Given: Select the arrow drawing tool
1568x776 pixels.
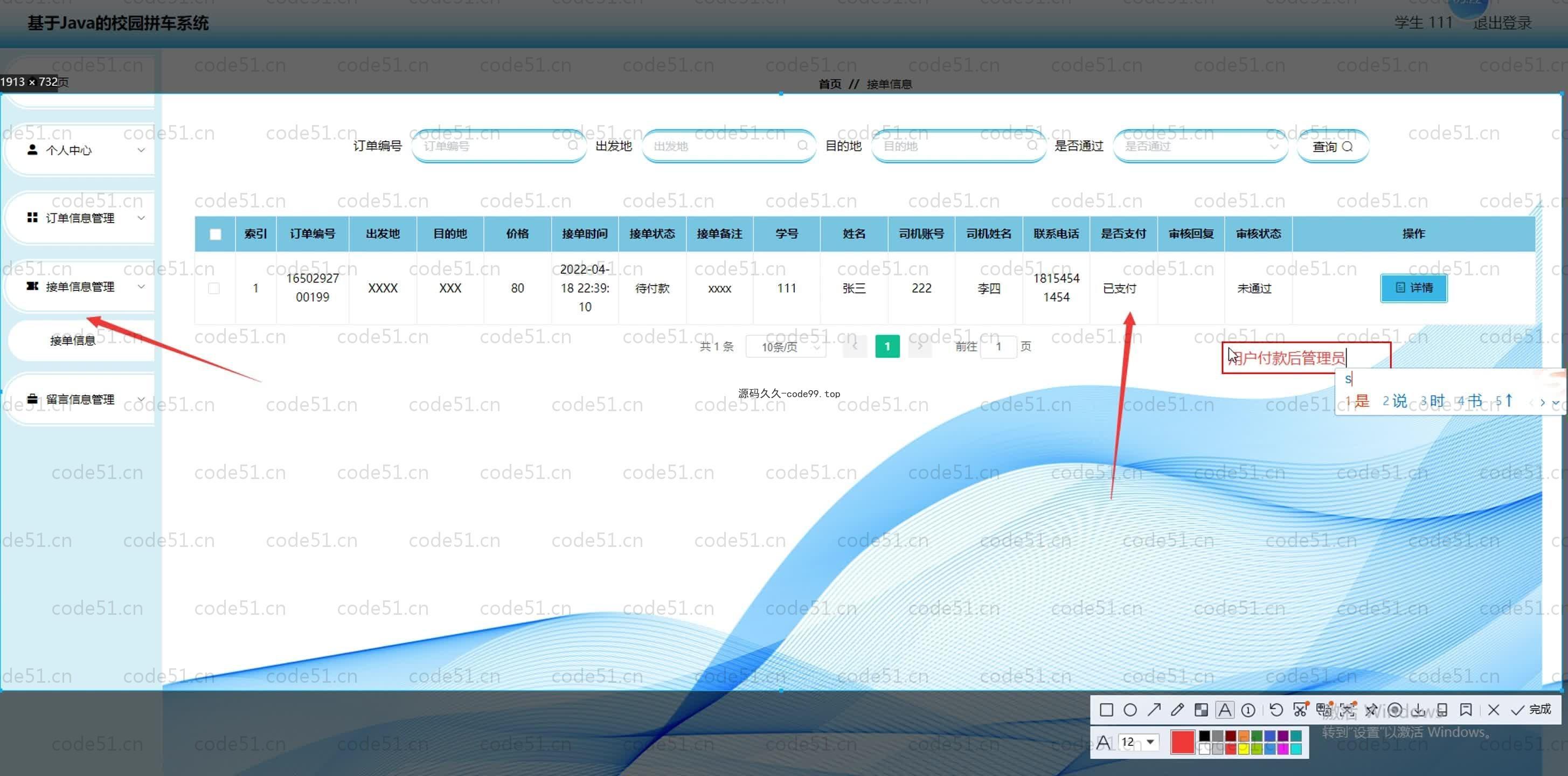Looking at the screenshot, I should (1154, 710).
